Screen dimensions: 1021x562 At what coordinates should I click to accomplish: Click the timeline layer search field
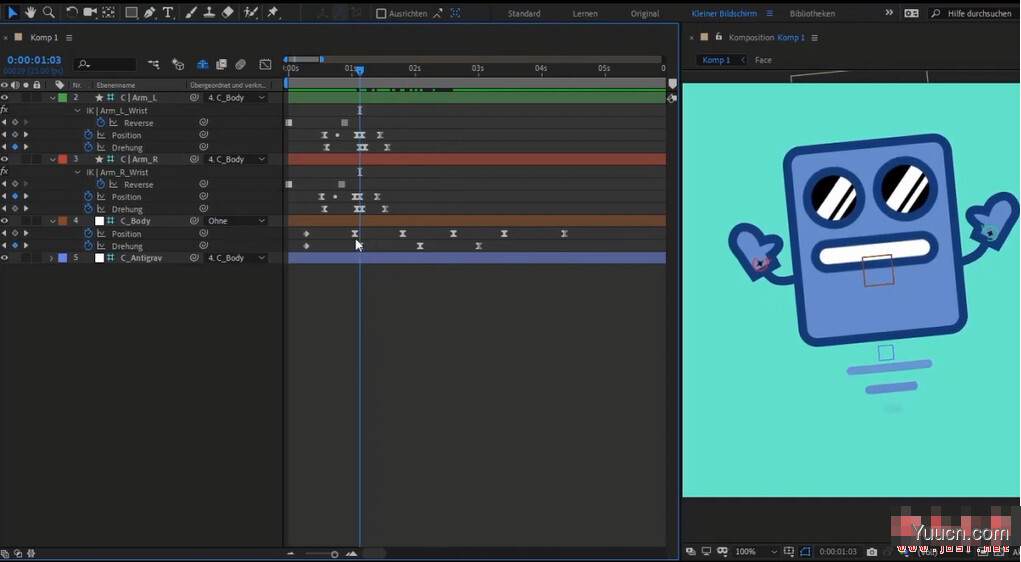click(x=105, y=64)
